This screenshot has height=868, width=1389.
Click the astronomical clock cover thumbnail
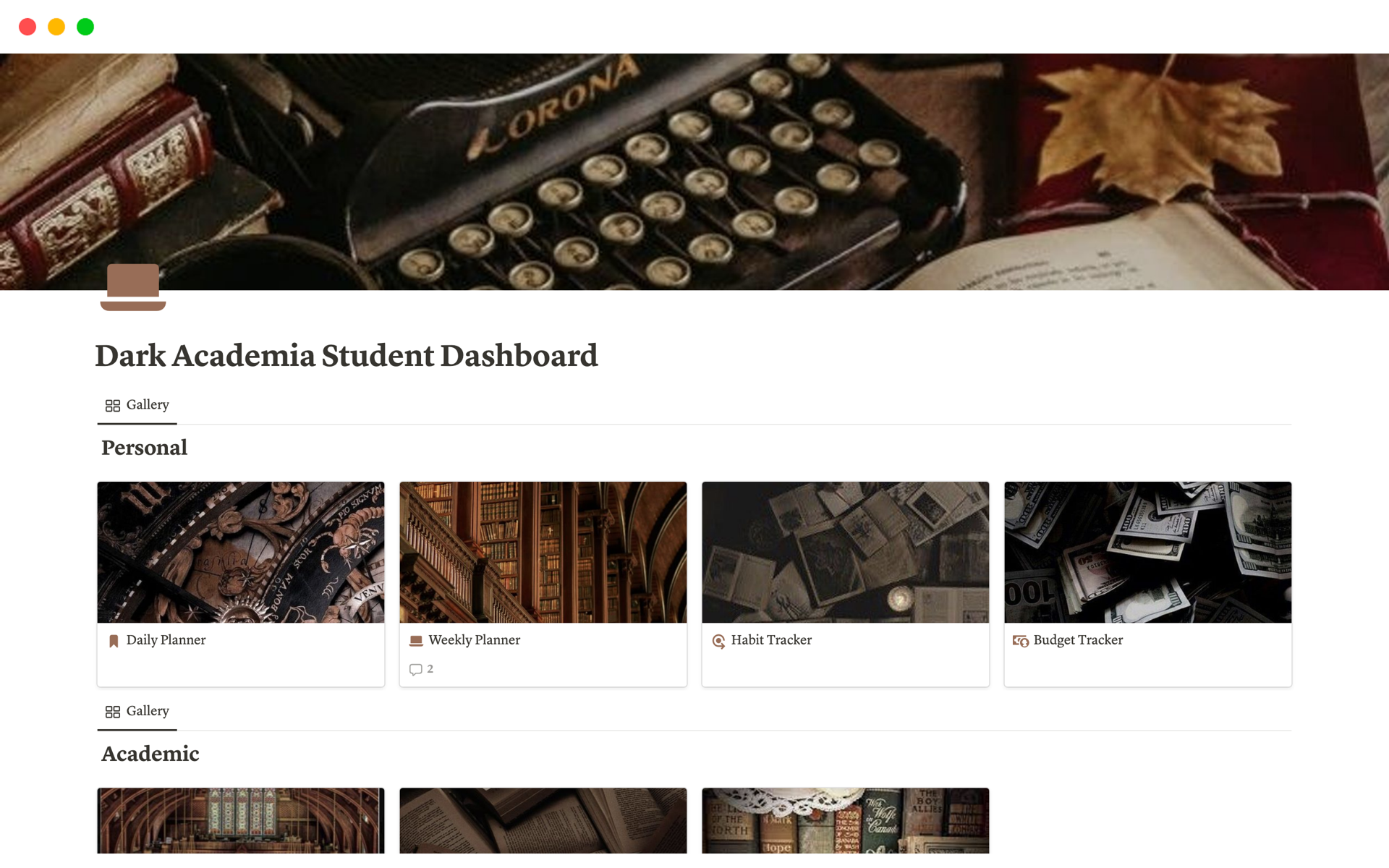coord(241,552)
